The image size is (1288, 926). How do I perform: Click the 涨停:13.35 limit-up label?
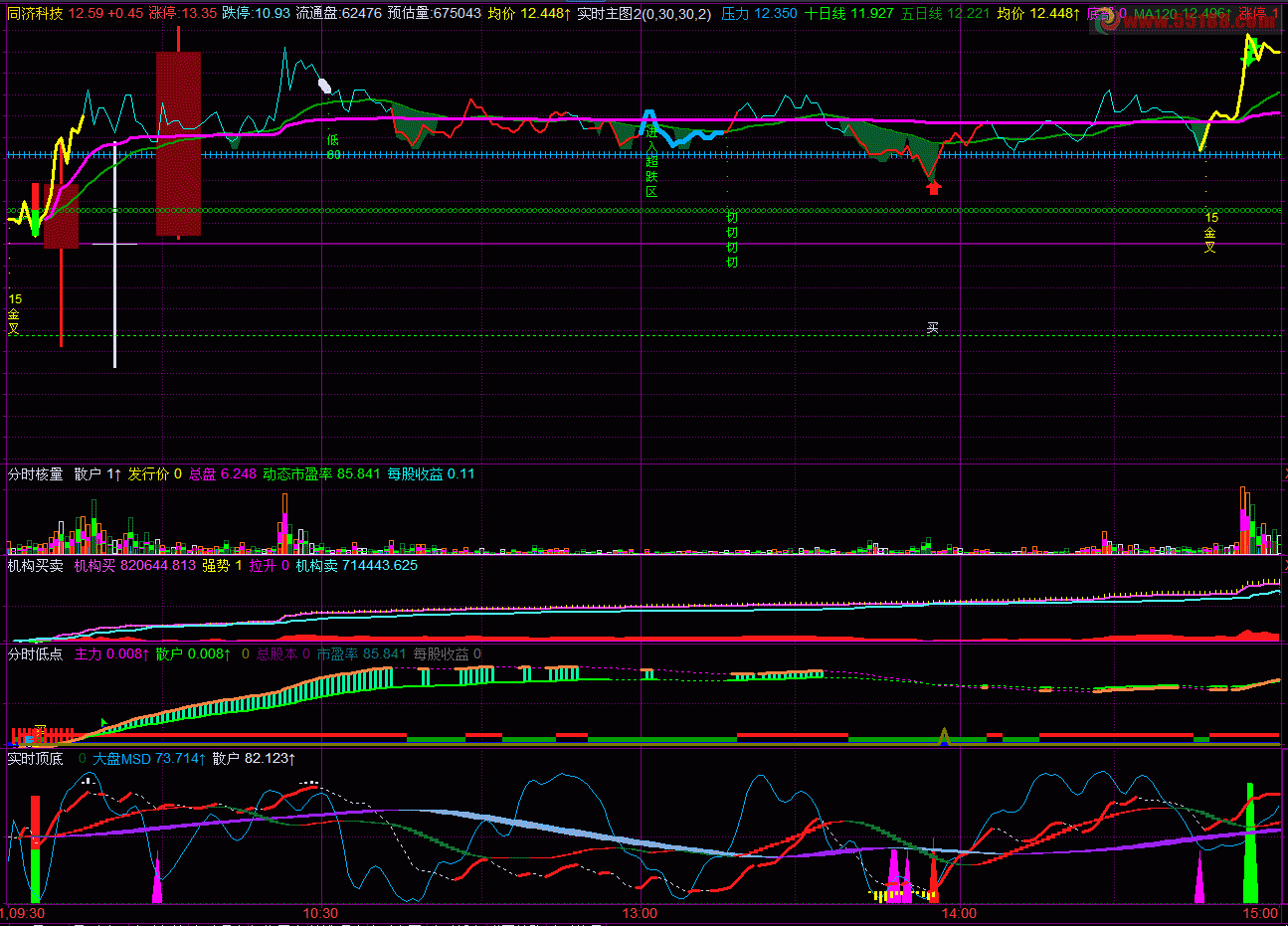183,14
